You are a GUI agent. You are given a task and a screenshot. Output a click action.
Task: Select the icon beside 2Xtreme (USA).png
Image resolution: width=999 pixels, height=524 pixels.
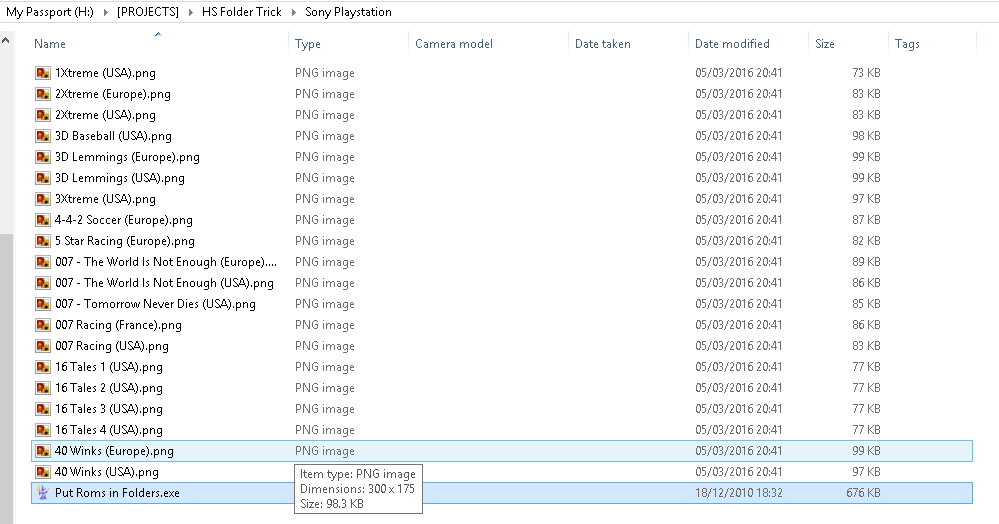click(43, 115)
